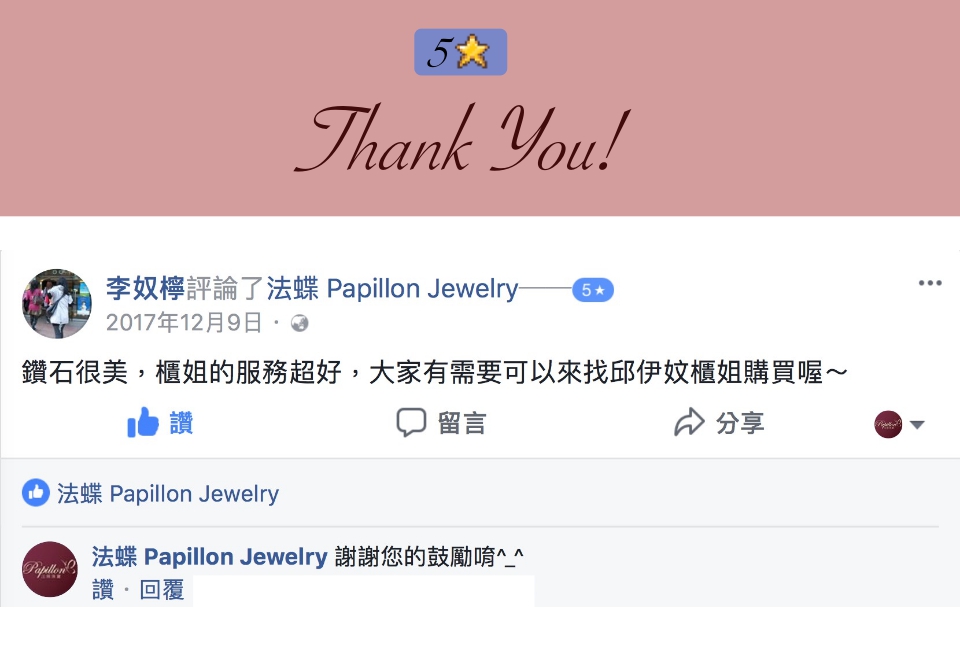Open the 李奴檸 profile name link
960x655 pixels.
click(145, 288)
